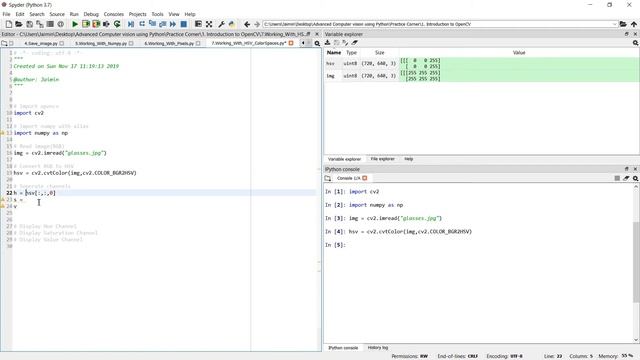This screenshot has width=640, height=360.
Task: Open the View menu
Action: click(x=174, y=14)
